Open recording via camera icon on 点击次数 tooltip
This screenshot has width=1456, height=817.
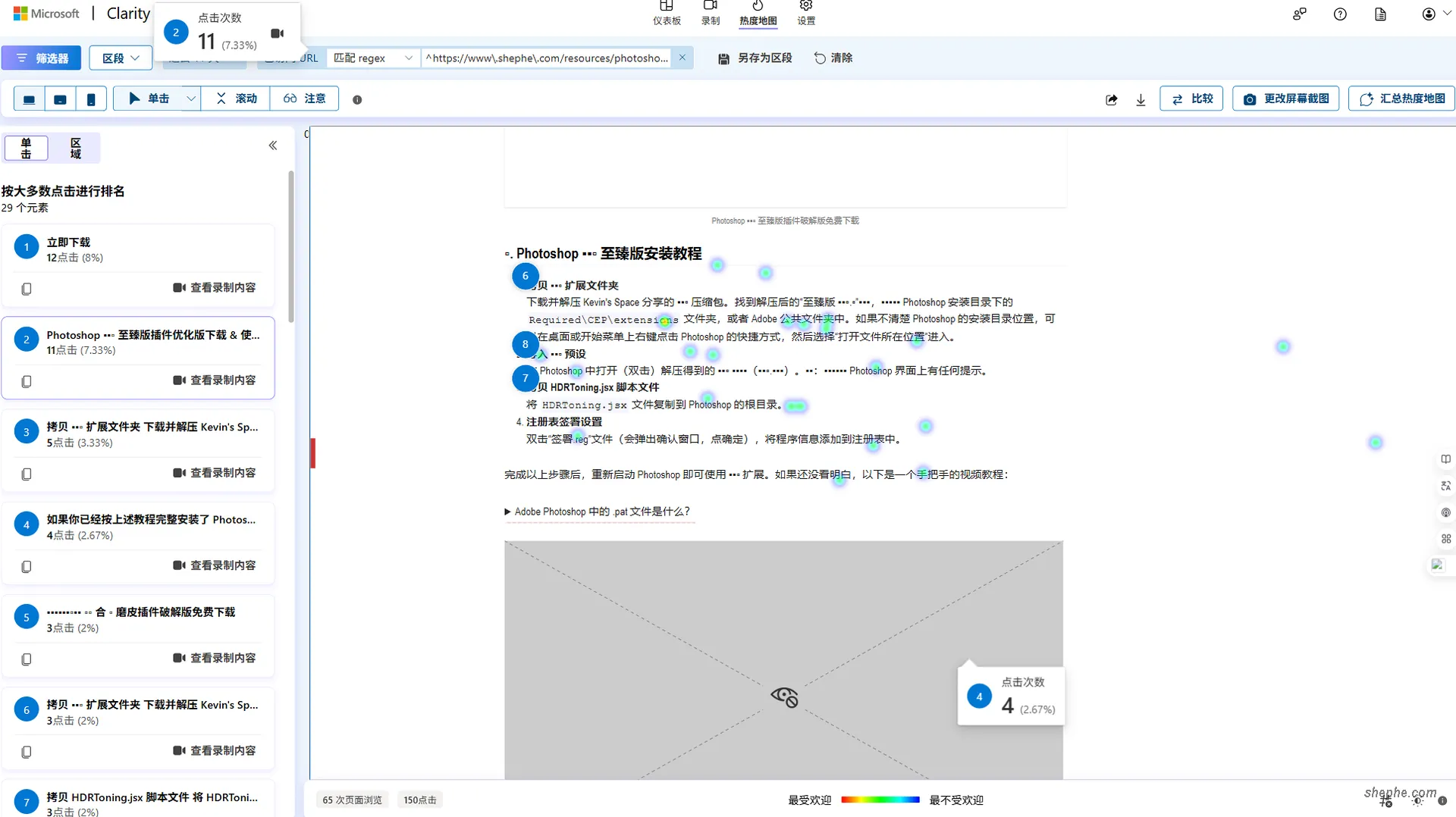[277, 33]
